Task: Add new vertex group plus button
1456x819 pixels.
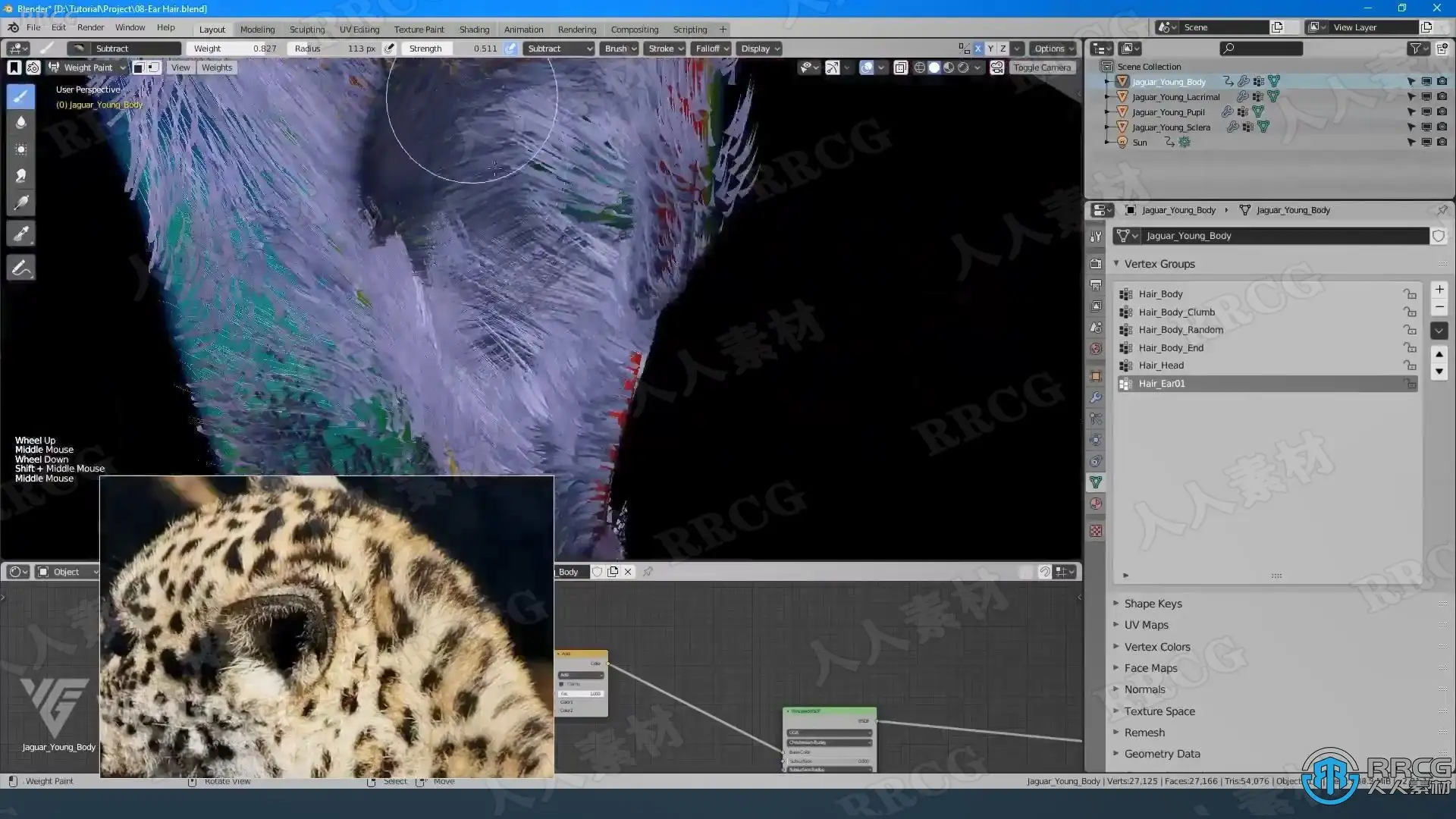Action: [1439, 290]
